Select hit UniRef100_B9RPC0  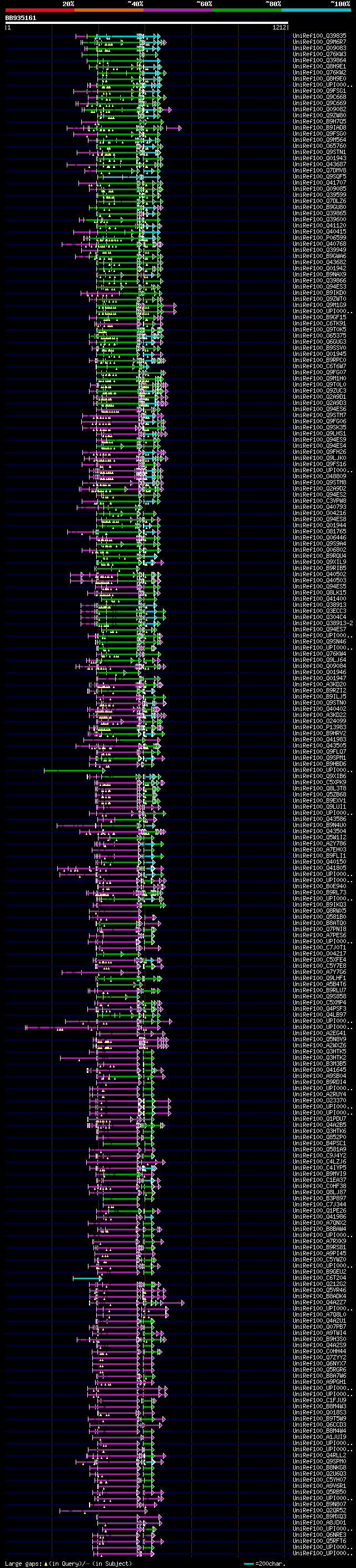point(319,360)
